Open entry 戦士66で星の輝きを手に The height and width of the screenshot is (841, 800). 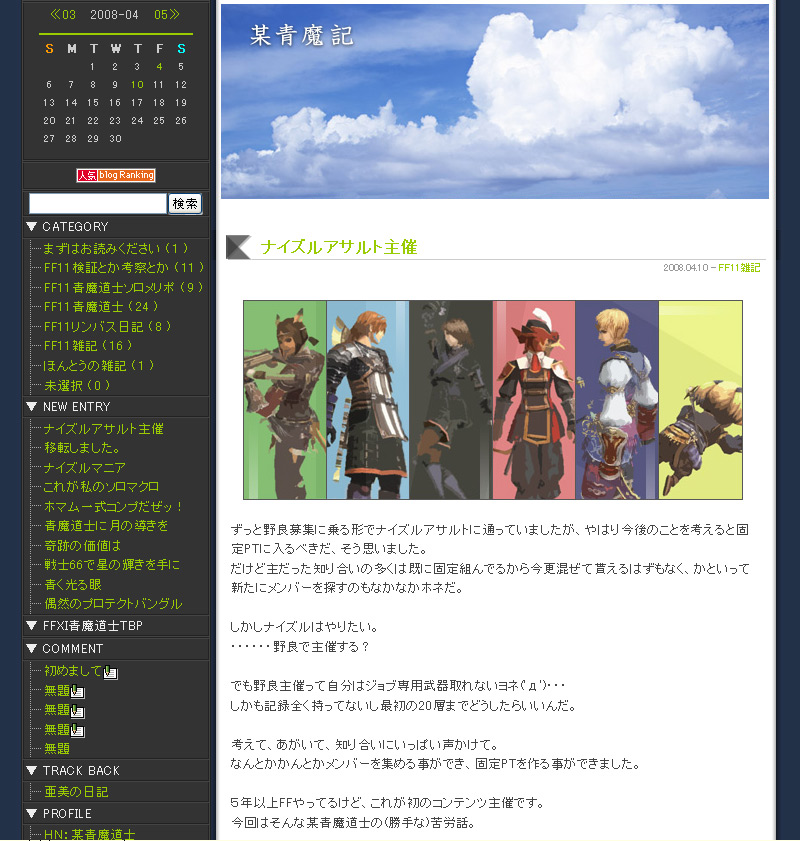112,565
